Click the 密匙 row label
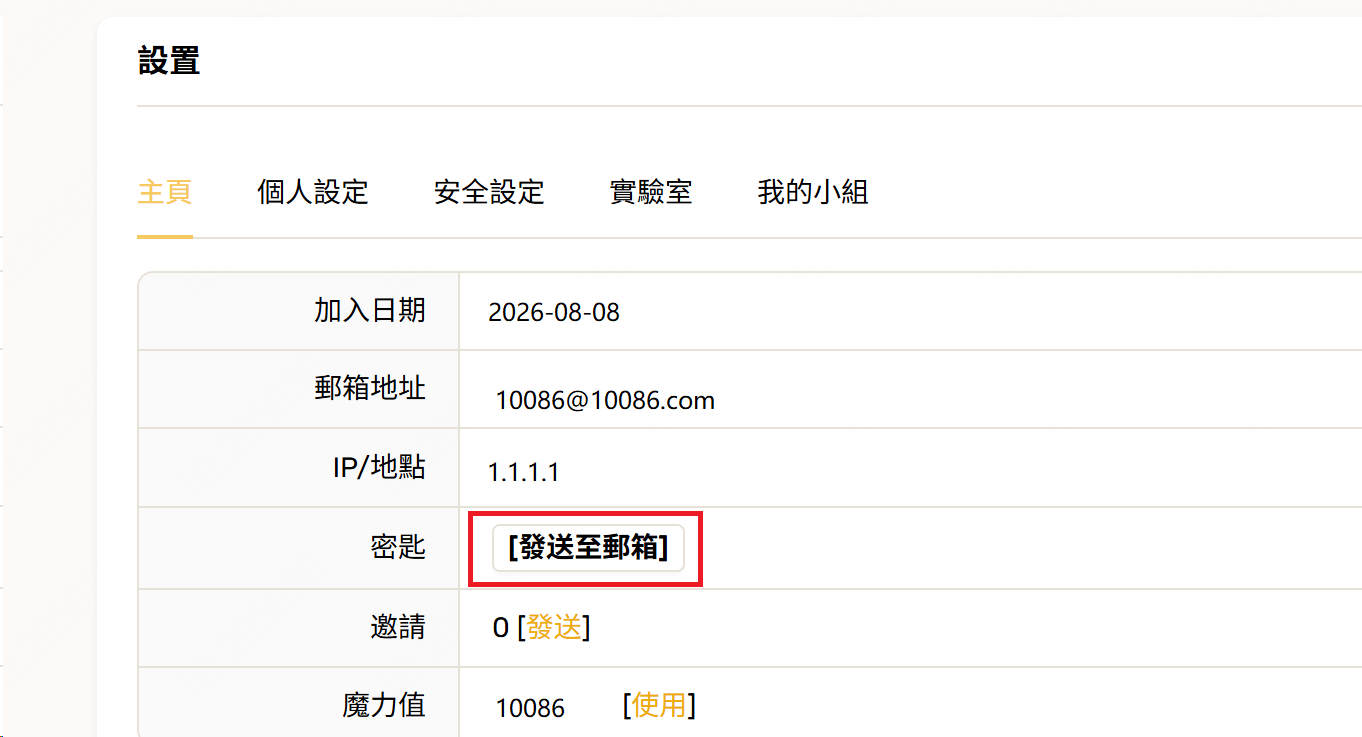 coord(398,547)
